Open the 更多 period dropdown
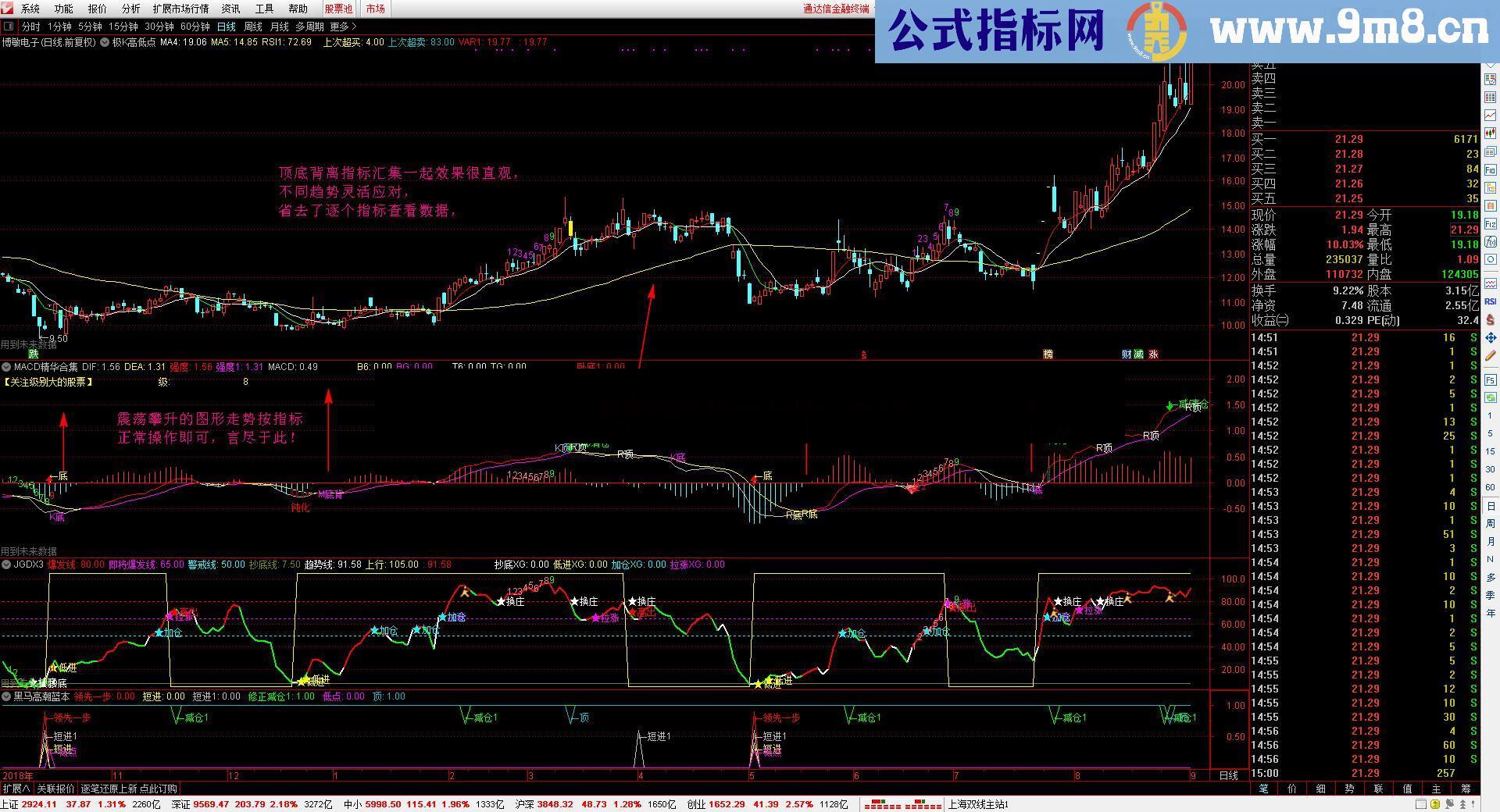 (x=341, y=26)
